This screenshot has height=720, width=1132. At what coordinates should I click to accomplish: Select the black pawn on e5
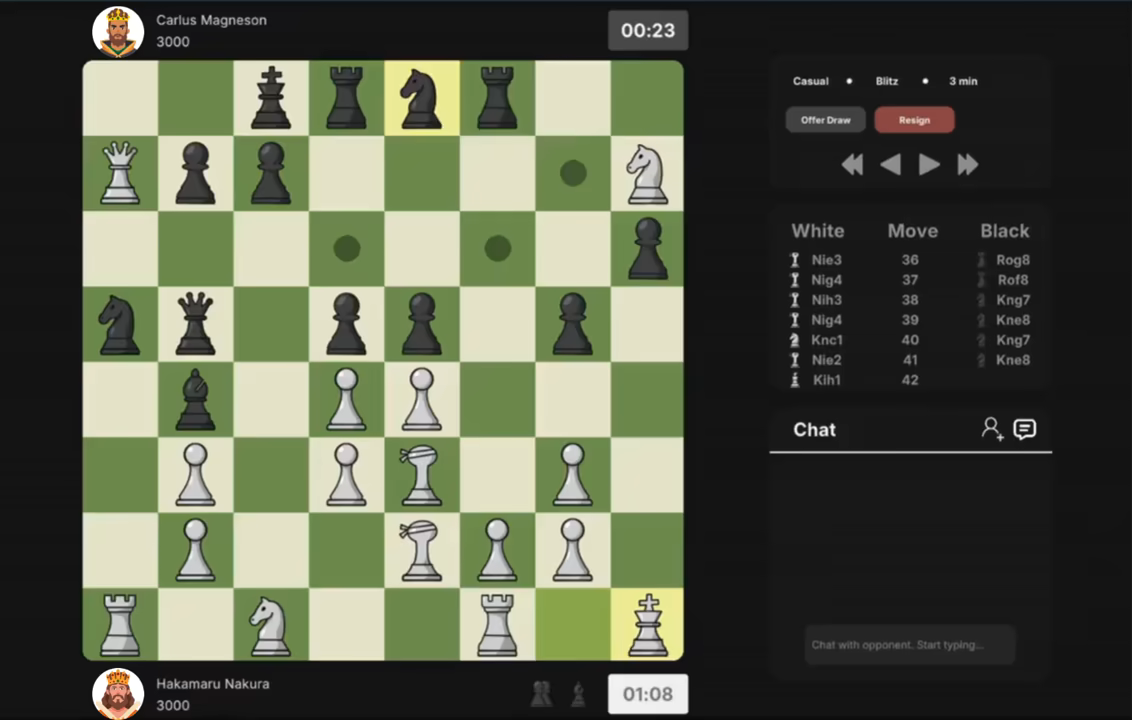(422, 324)
